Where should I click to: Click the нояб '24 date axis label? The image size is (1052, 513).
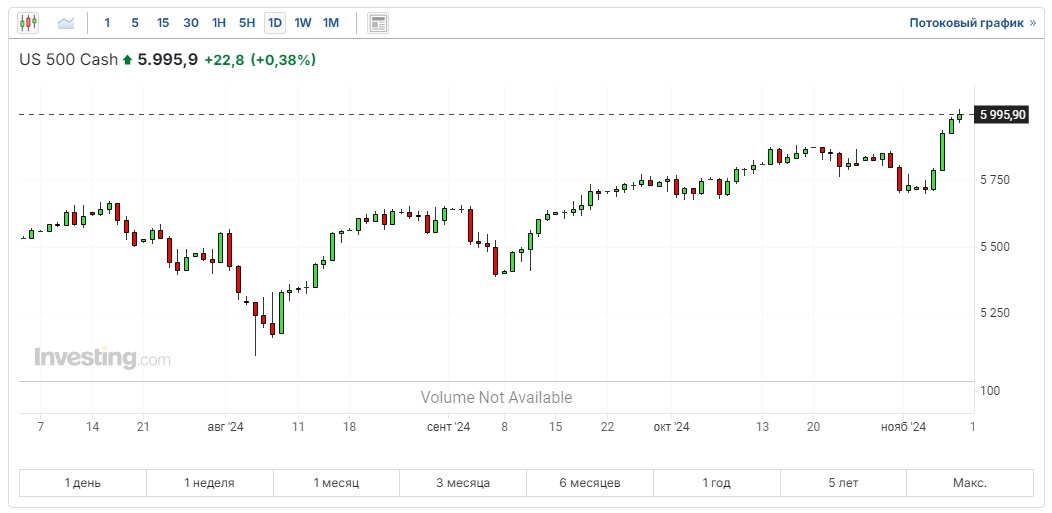pos(903,426)
